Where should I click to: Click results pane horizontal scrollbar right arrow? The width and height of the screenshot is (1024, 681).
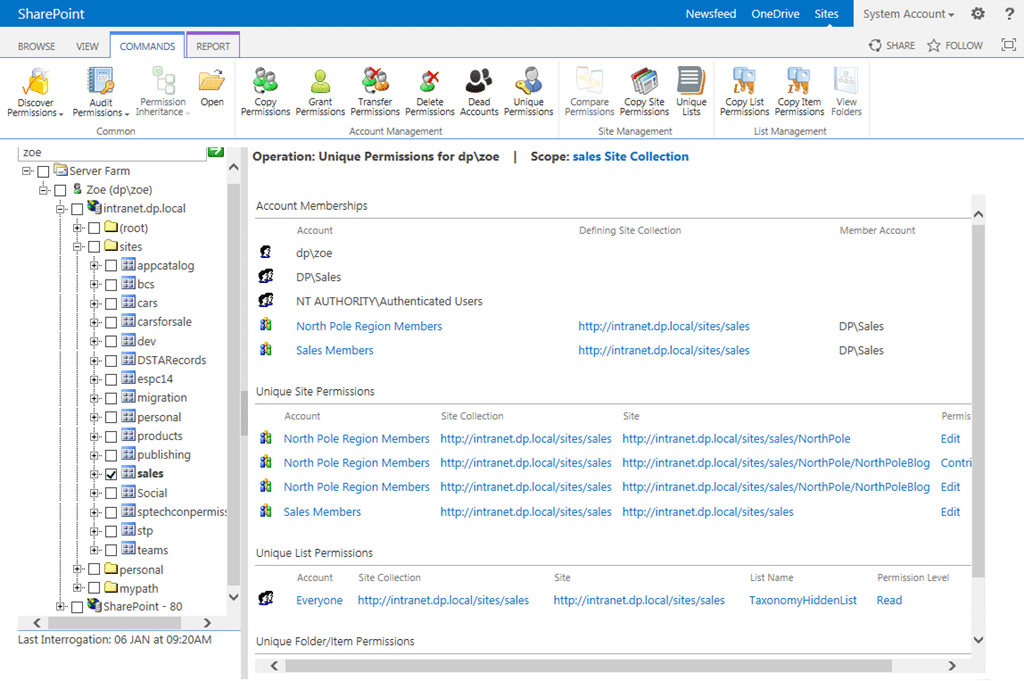pos(952,666)
